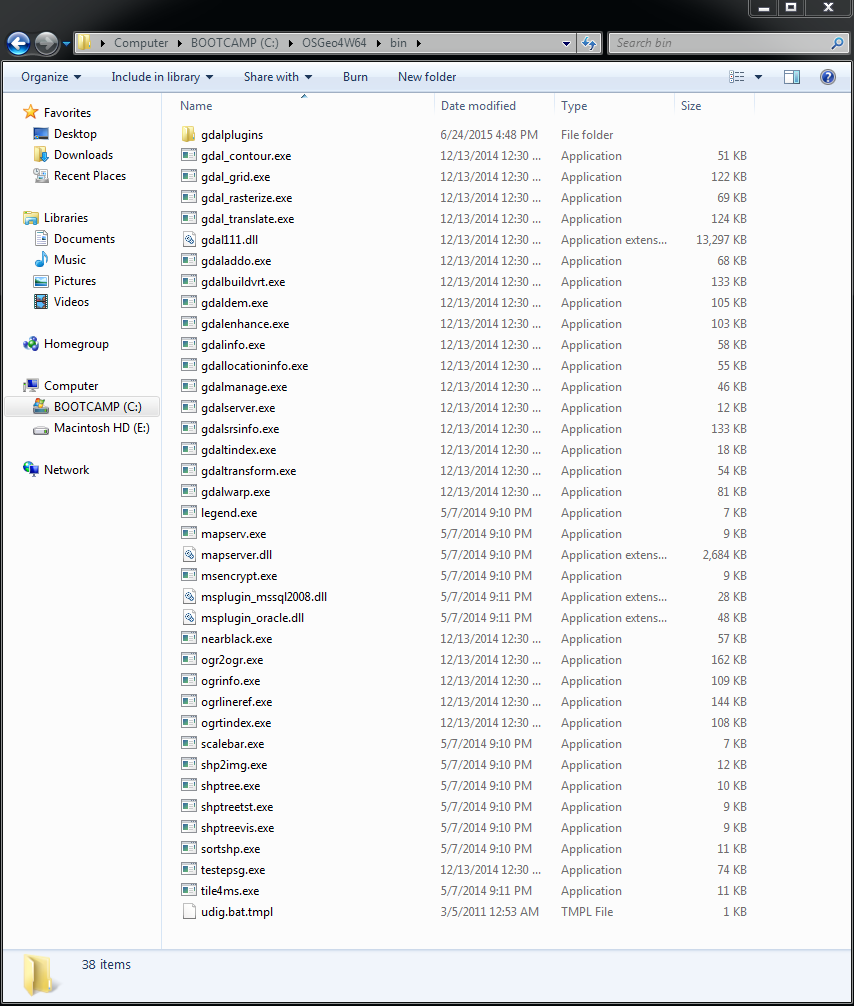Open the view options dropdown arrow
Screen dimensions: 854x1006
coord(758,77)
